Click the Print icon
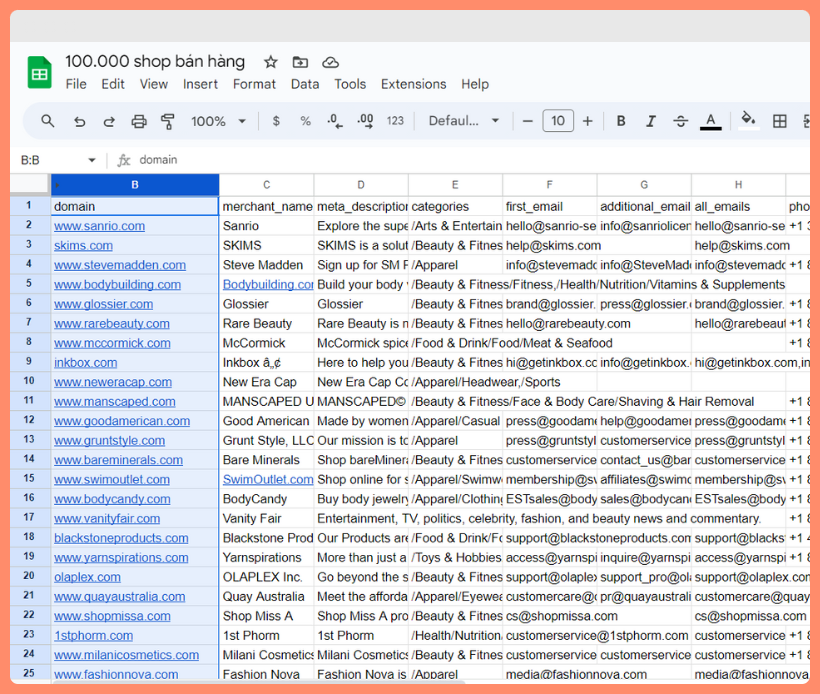 pyautogui.click(x=139, y=121)
